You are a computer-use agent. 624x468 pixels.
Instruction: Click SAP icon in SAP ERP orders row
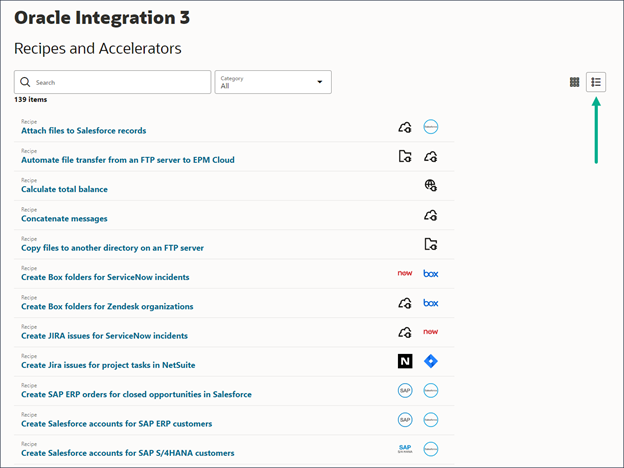pos(405,390)
